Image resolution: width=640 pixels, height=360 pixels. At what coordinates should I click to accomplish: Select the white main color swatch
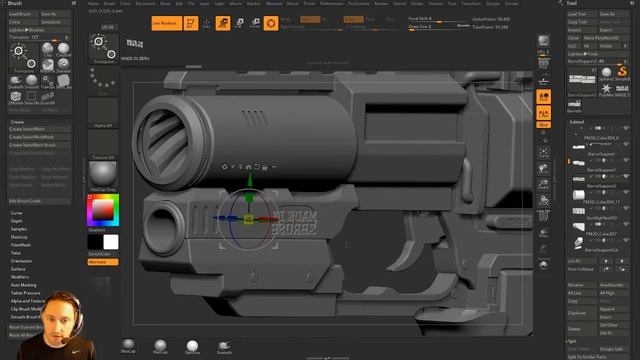pyautogui.click(x=111, y=242)
